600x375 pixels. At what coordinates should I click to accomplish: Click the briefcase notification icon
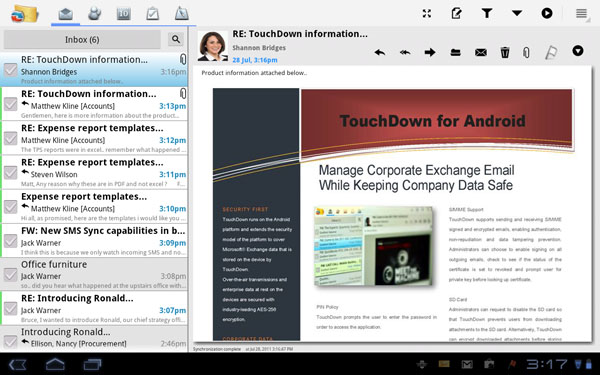[489, 364]
